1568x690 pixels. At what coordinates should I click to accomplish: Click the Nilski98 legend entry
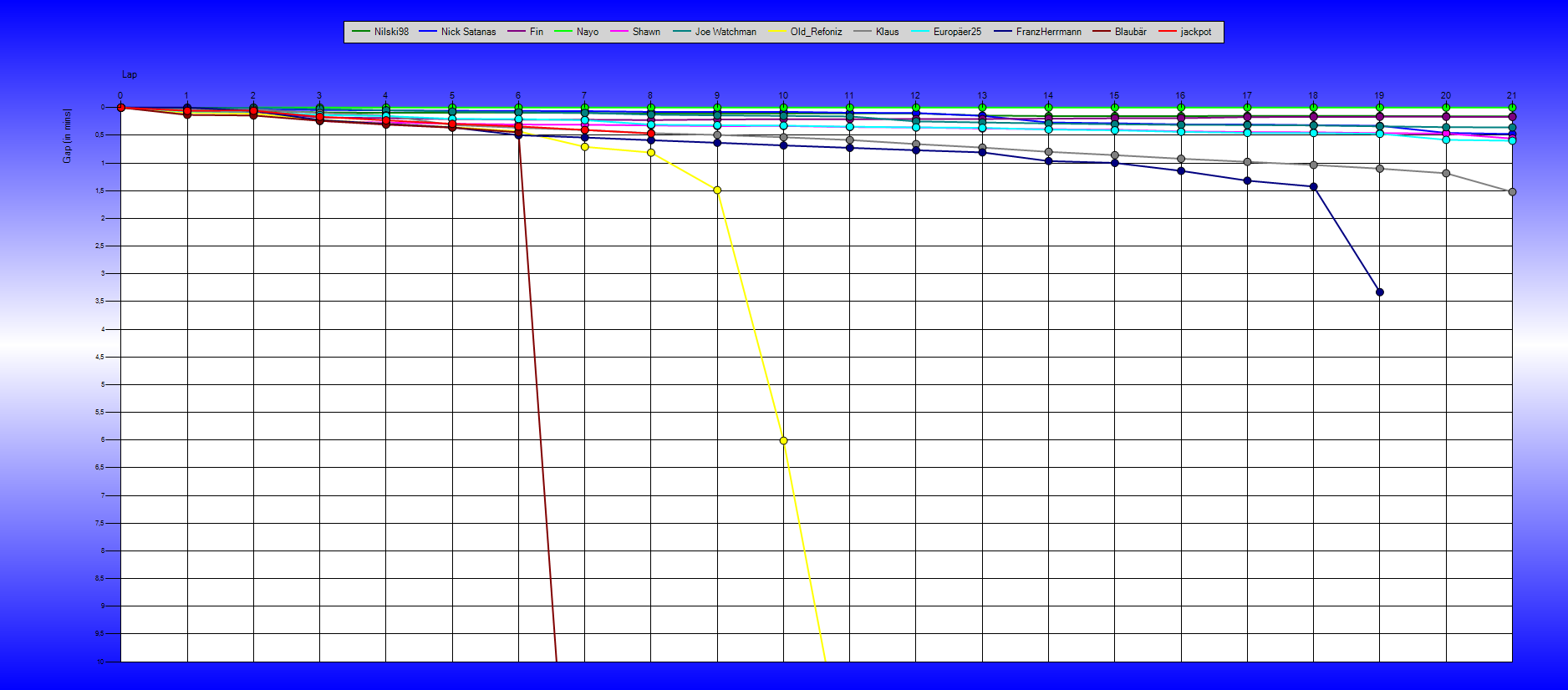(390, 32)
